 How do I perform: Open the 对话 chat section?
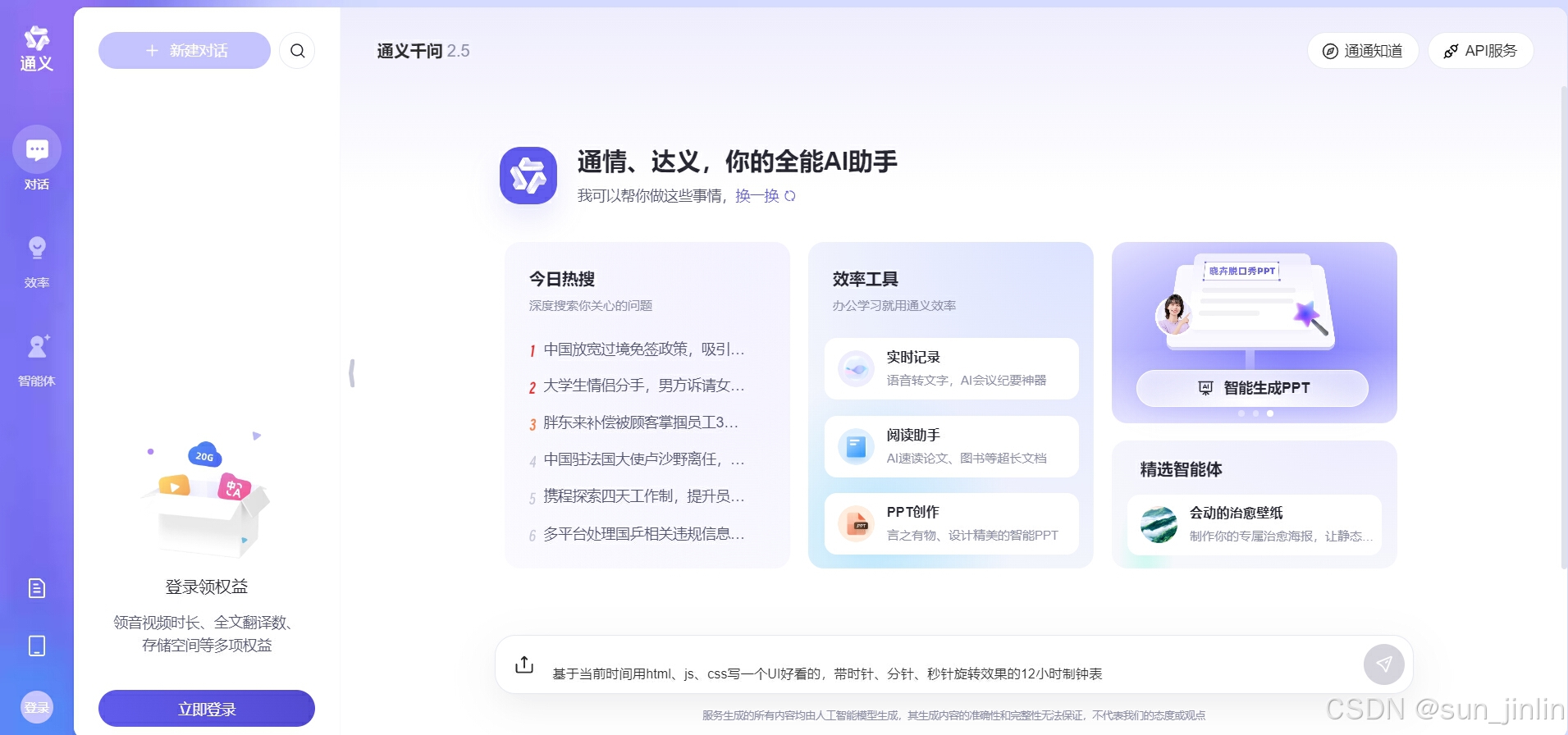37,159
